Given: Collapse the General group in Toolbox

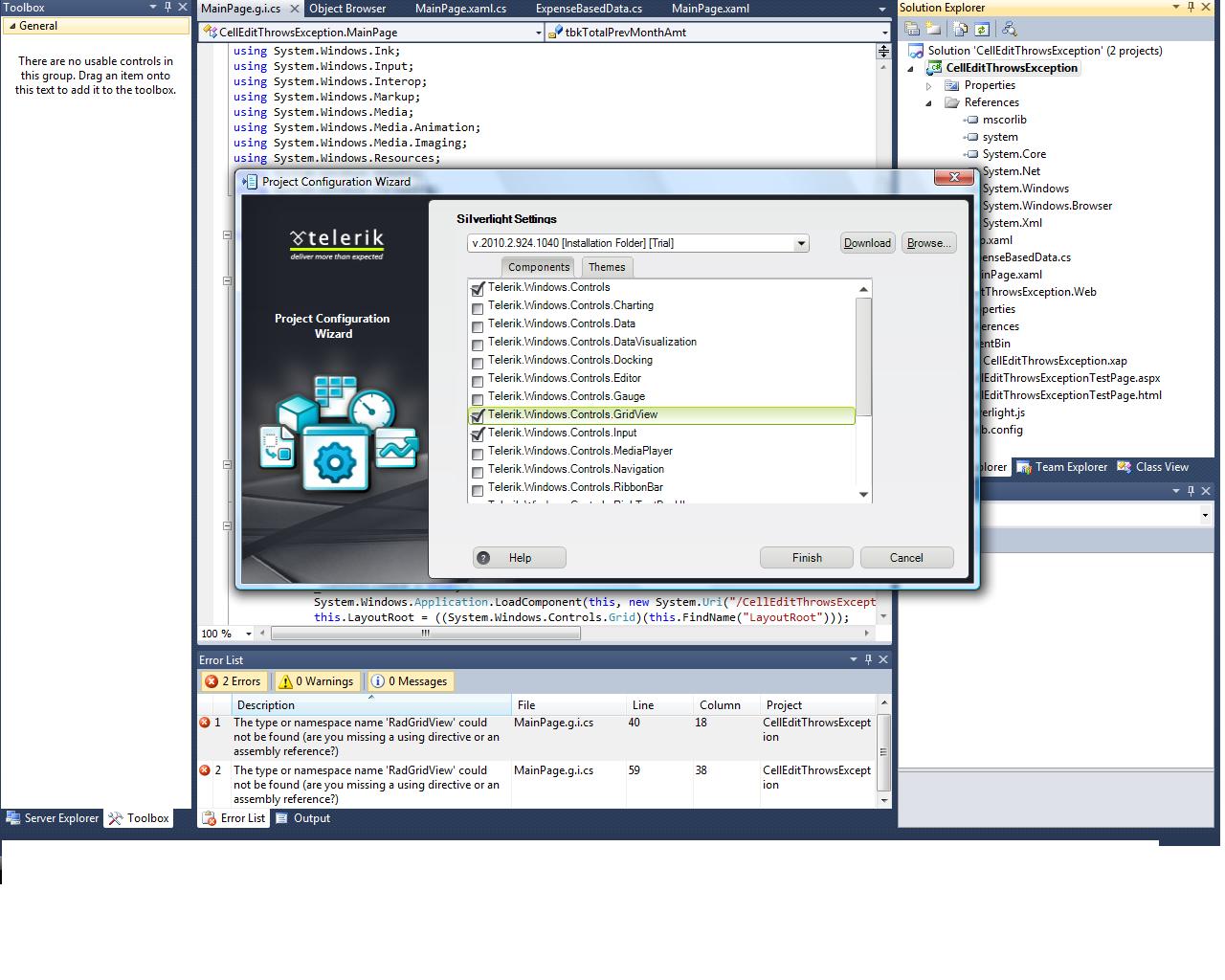Looking at the screenshot, I should point(12,26).
